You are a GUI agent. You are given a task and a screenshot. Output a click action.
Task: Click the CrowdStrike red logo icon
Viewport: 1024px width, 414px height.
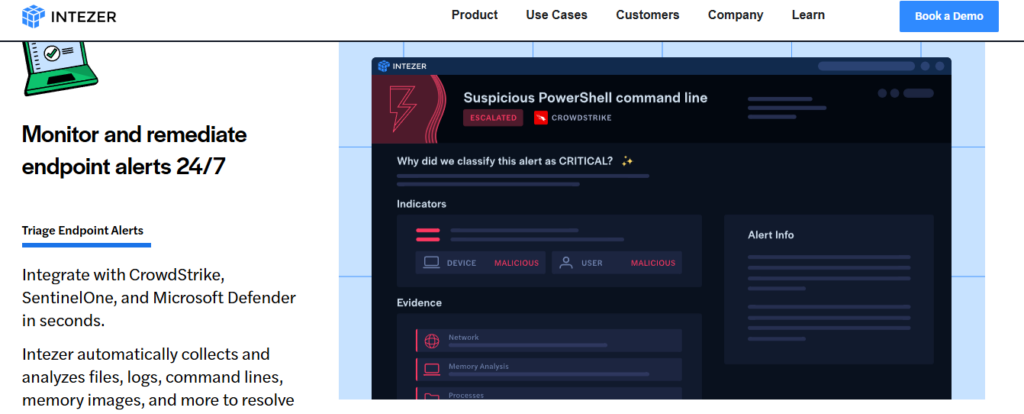click(541, 118)
